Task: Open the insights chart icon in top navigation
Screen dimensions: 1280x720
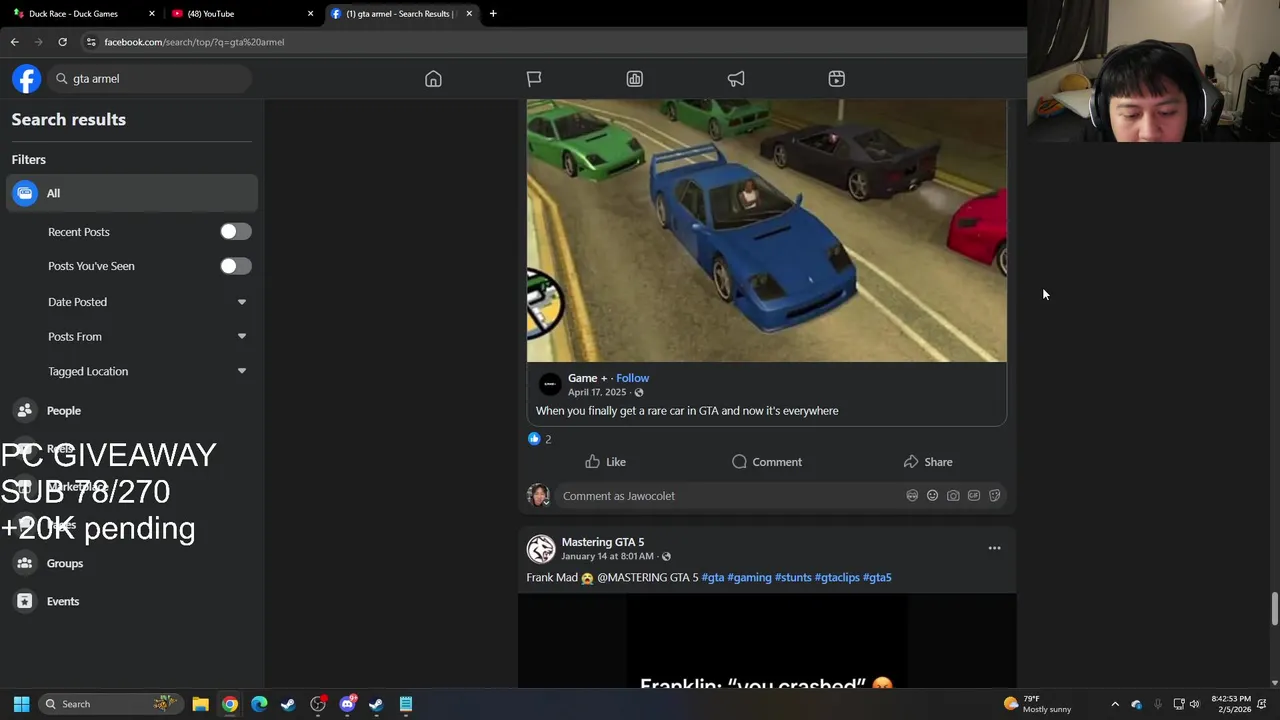Action: 635,79
